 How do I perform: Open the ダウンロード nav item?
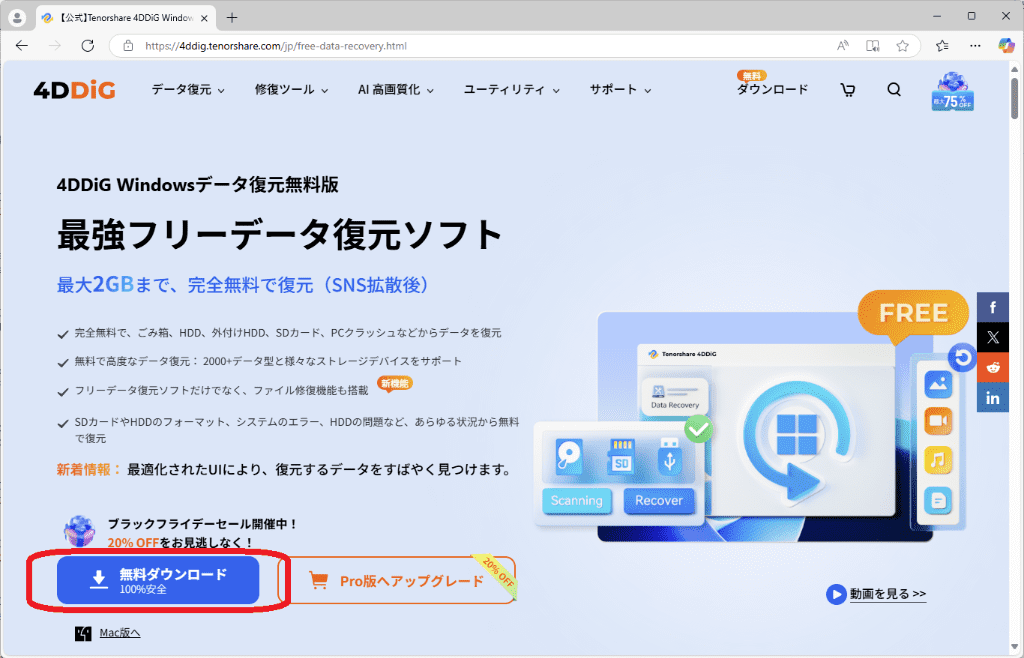coord(773,89)
